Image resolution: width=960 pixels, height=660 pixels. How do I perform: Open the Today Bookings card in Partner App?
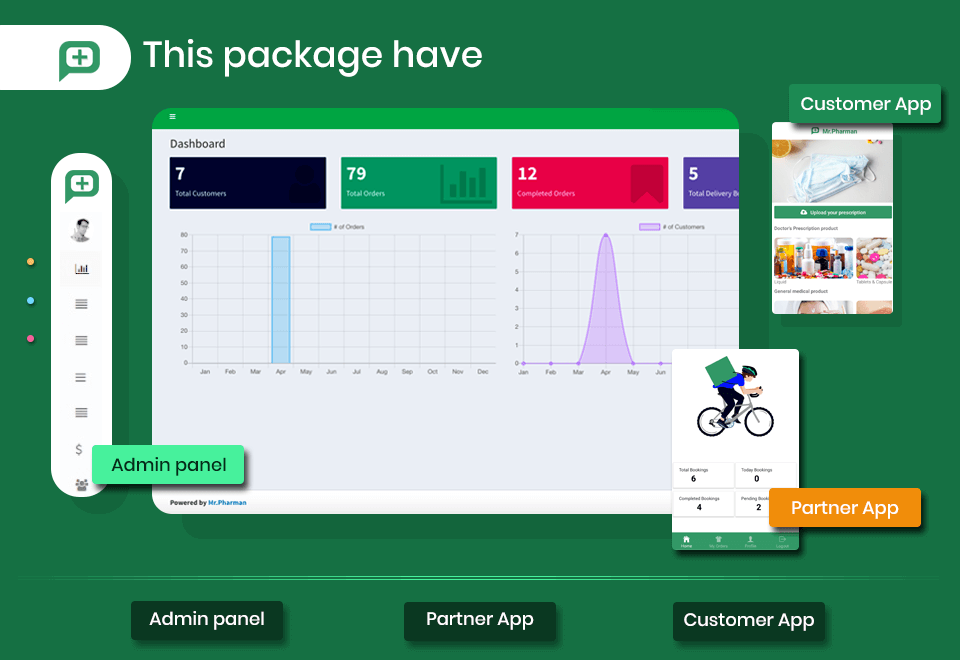point(766,475)
